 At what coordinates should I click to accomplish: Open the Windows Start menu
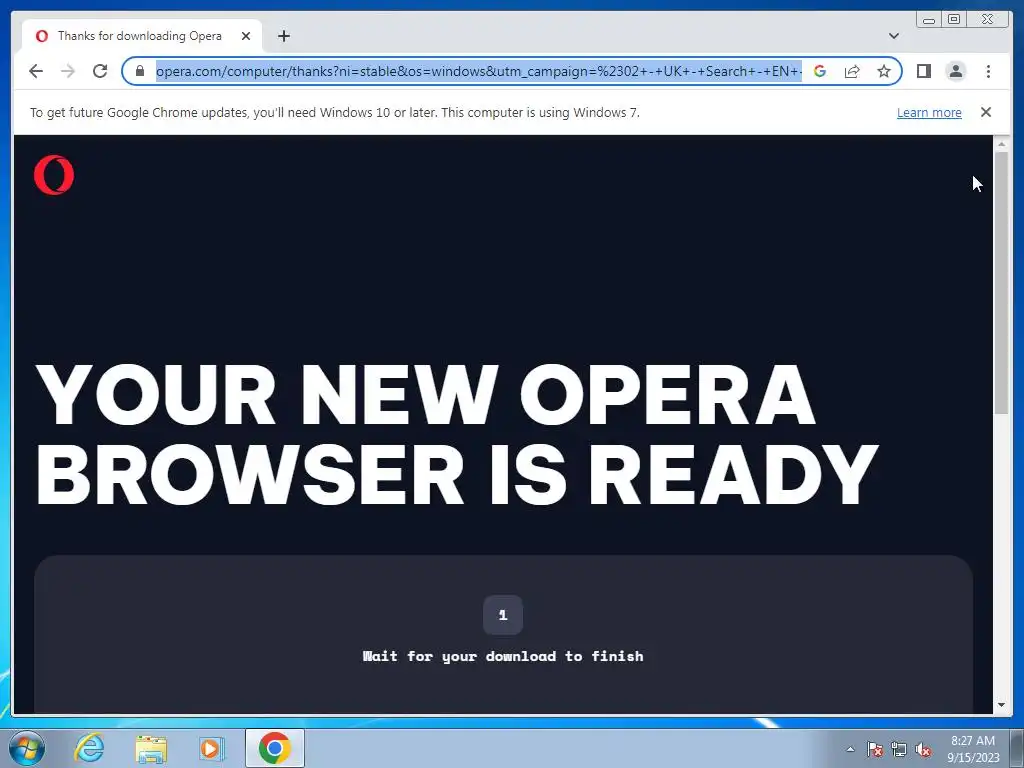pyautogui.click(x=27, y=748)
